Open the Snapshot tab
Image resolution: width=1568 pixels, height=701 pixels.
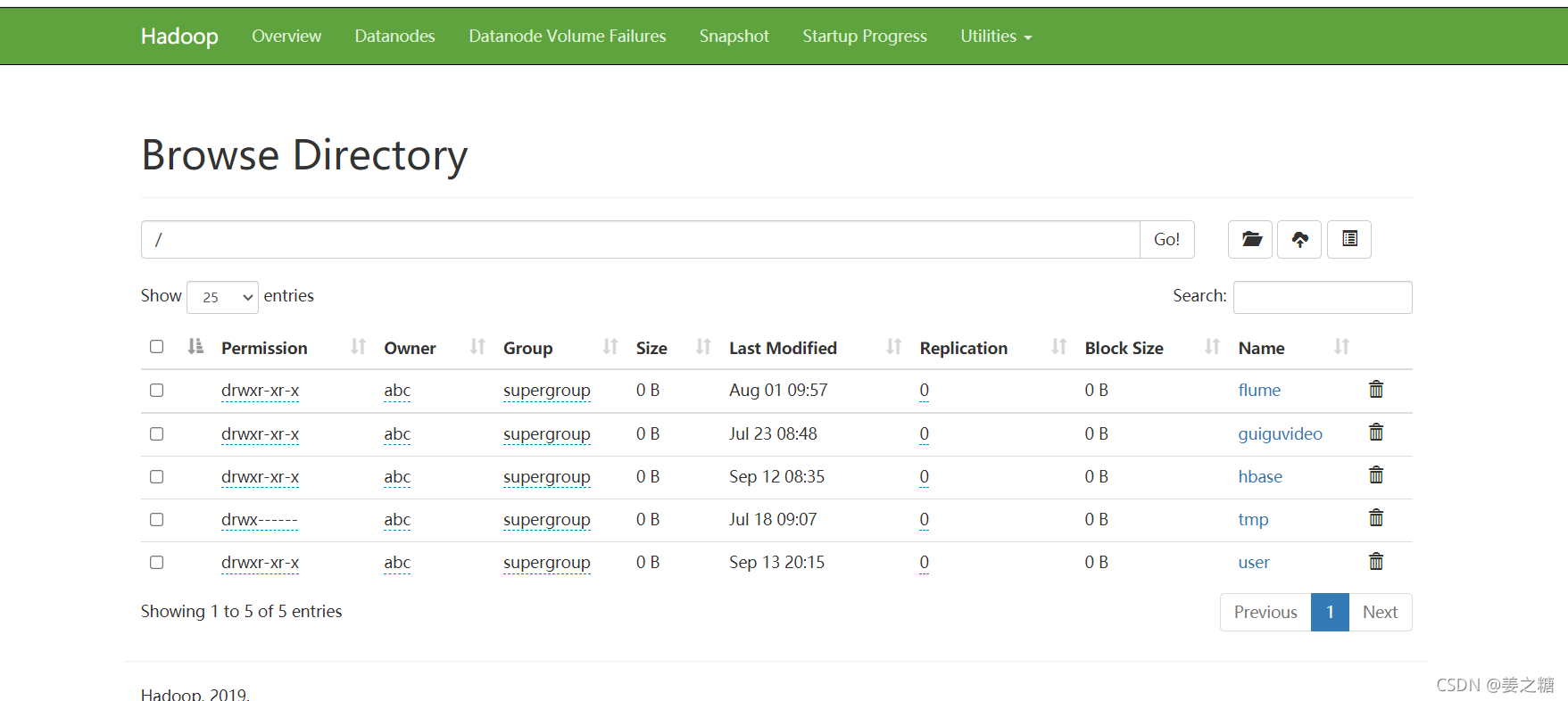point(734,36)
